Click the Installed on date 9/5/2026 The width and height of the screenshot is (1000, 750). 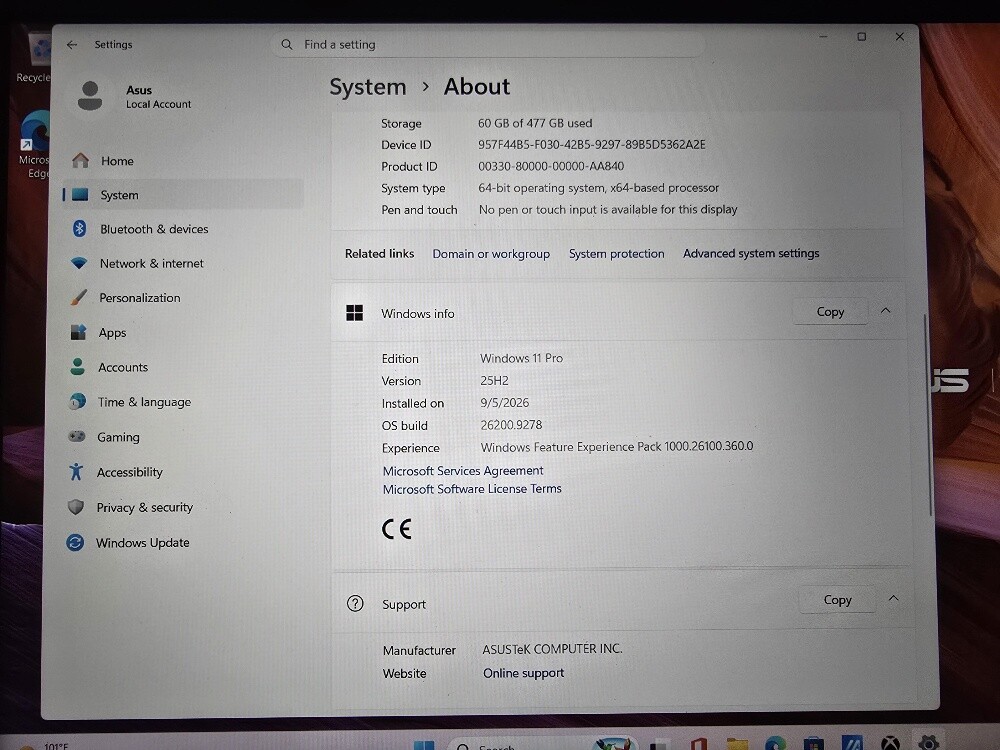pyautogui.click(x=504, y=403)
